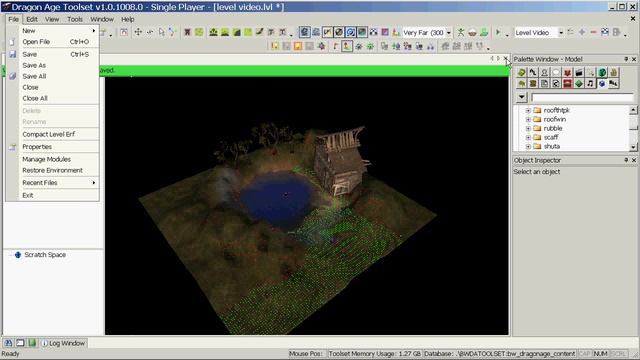640x360 pixels.
Task: Toggle the highlighted blue ring display button
Action: tap(350, 32)
